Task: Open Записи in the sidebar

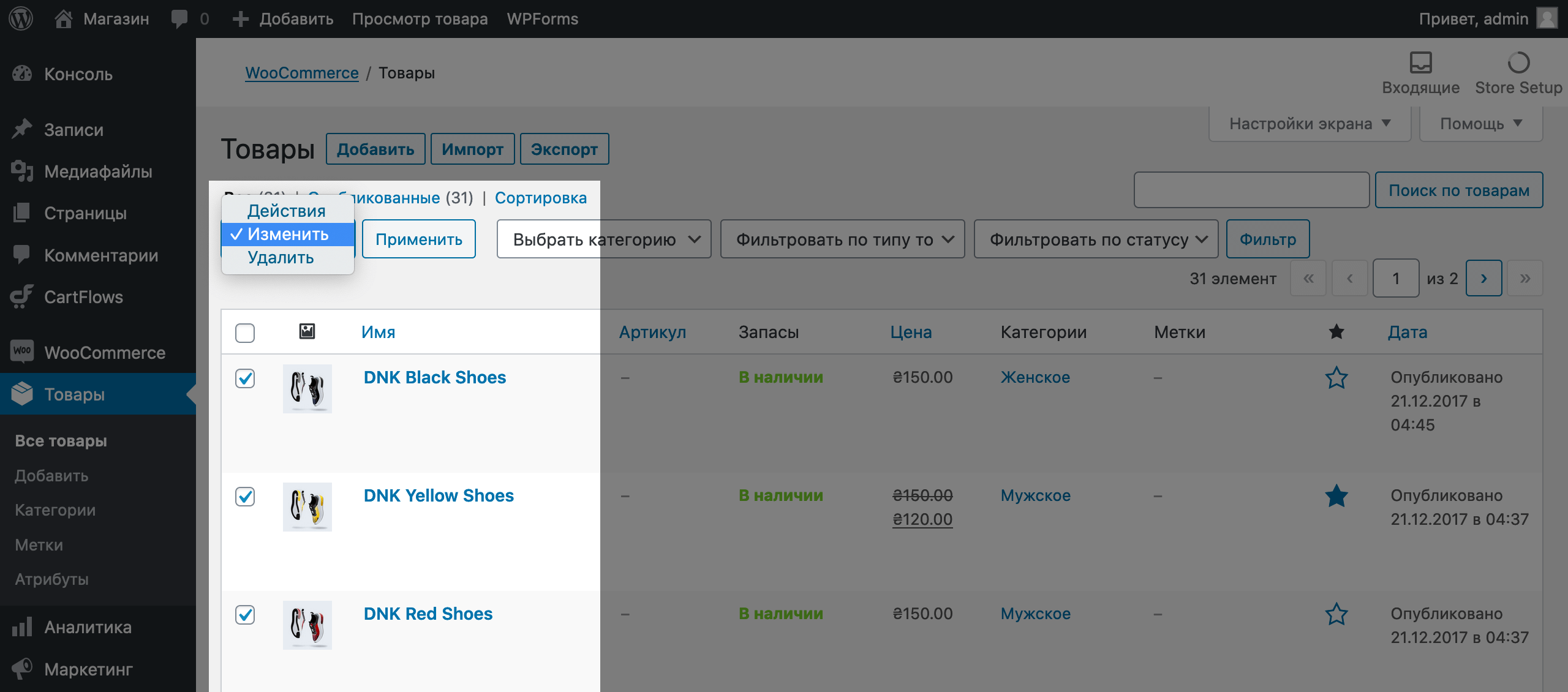Action: (98, 130)
